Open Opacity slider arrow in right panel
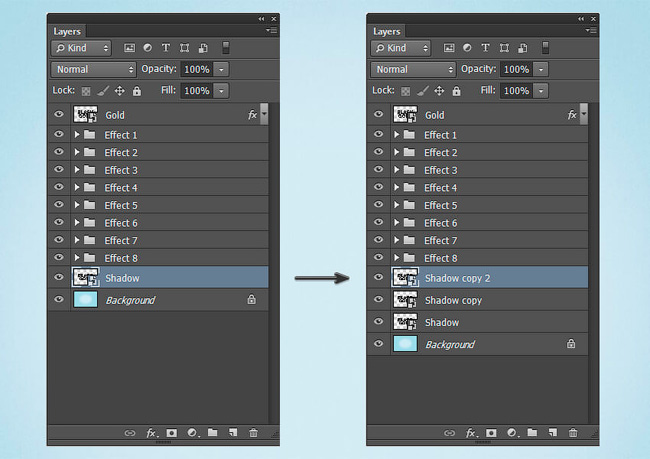 coord(541,69)
